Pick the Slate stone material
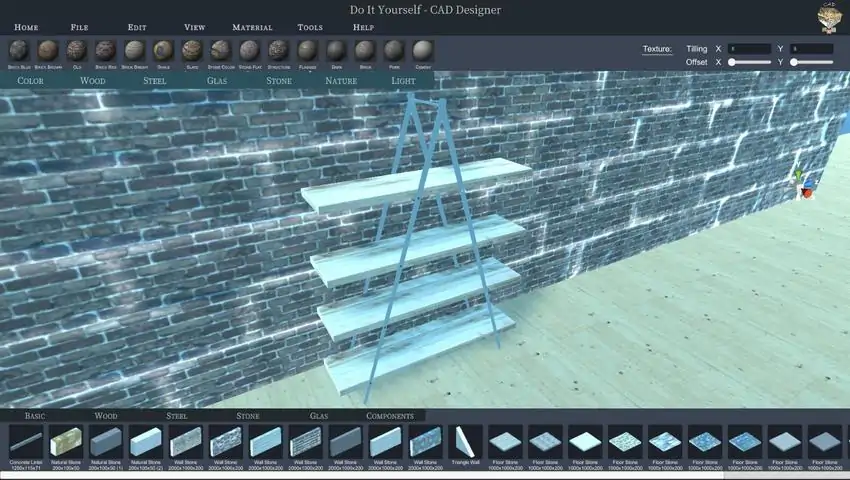Viewport: 850px width, 480px height. [x=192, y=50]
